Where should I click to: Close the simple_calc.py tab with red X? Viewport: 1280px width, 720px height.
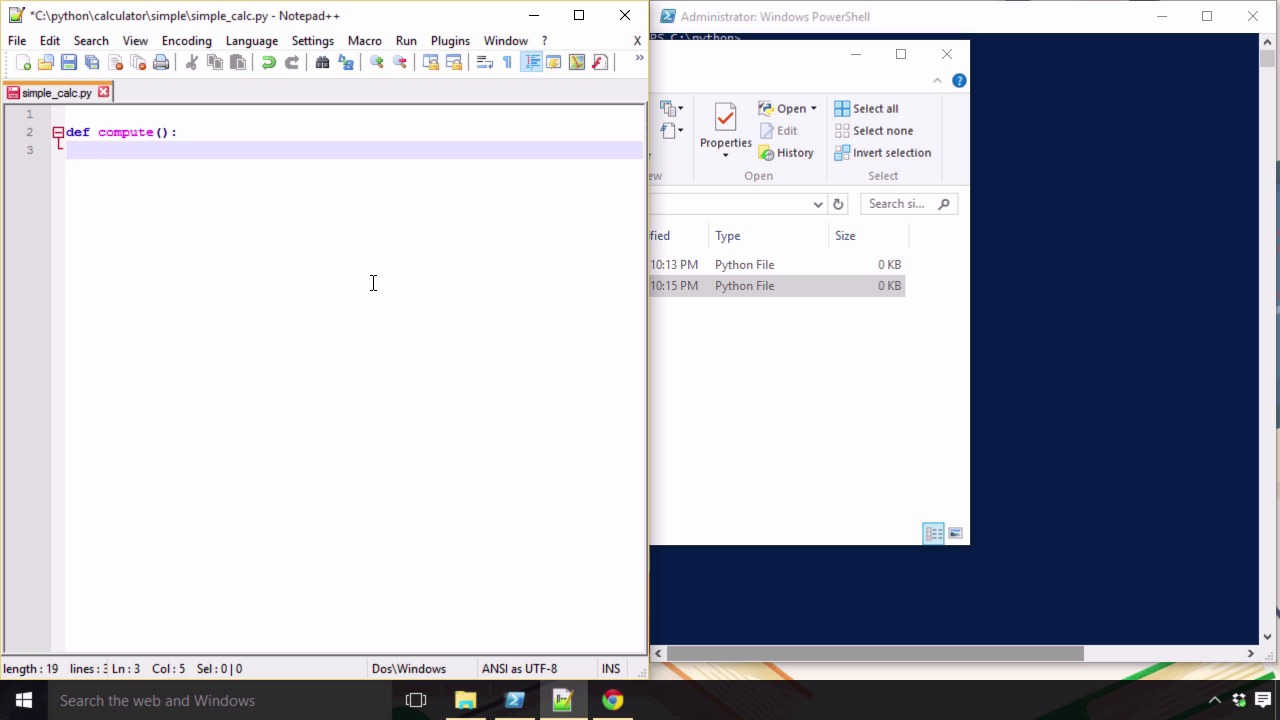tap(103, 92)
